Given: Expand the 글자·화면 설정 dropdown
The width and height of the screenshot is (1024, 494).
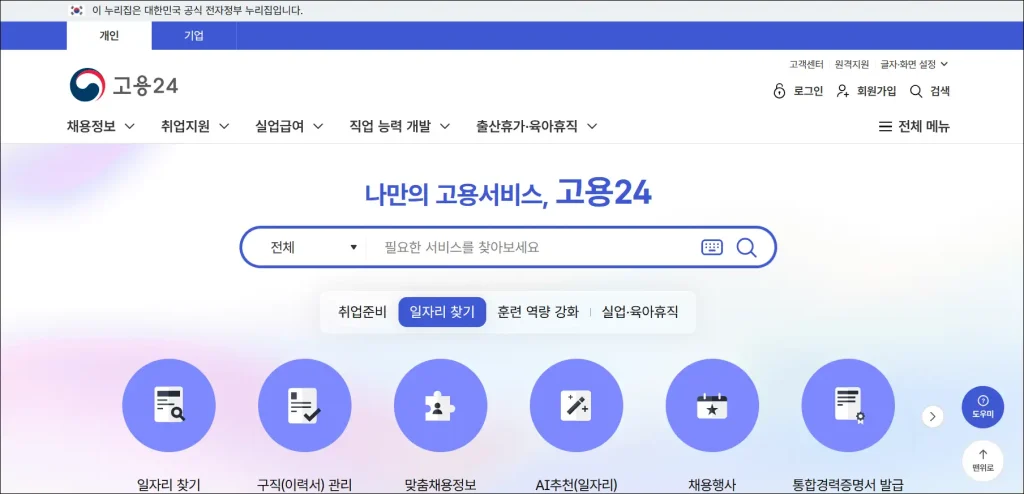Looking at the screenshot, I should [914, 64].
